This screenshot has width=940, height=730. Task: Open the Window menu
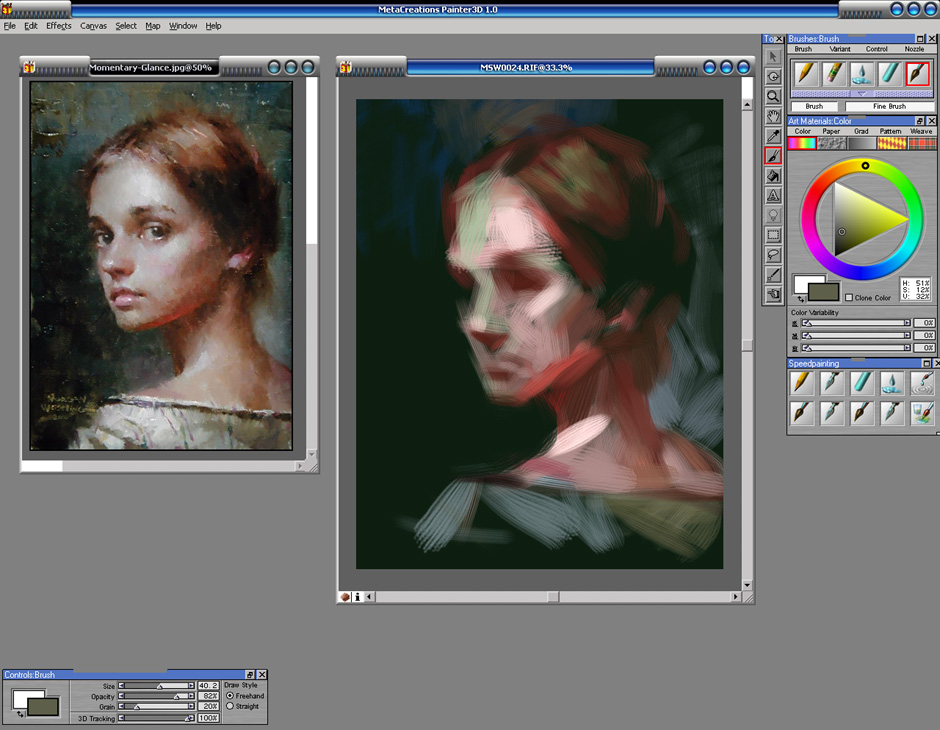coord(183,26)
